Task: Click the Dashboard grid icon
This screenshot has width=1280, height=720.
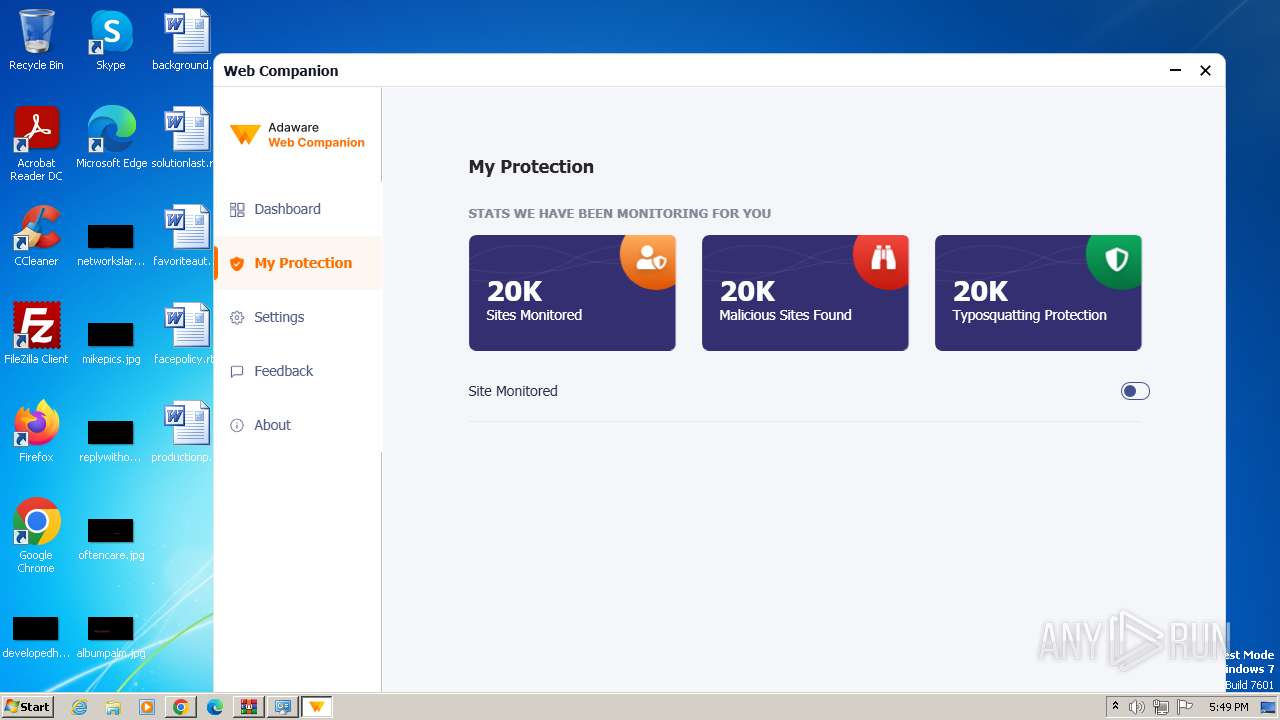Action: (x=237, y=209)
